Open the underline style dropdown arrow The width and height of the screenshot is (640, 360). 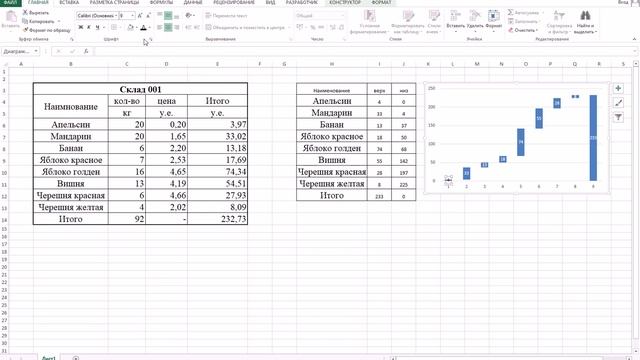pos(104,27)
